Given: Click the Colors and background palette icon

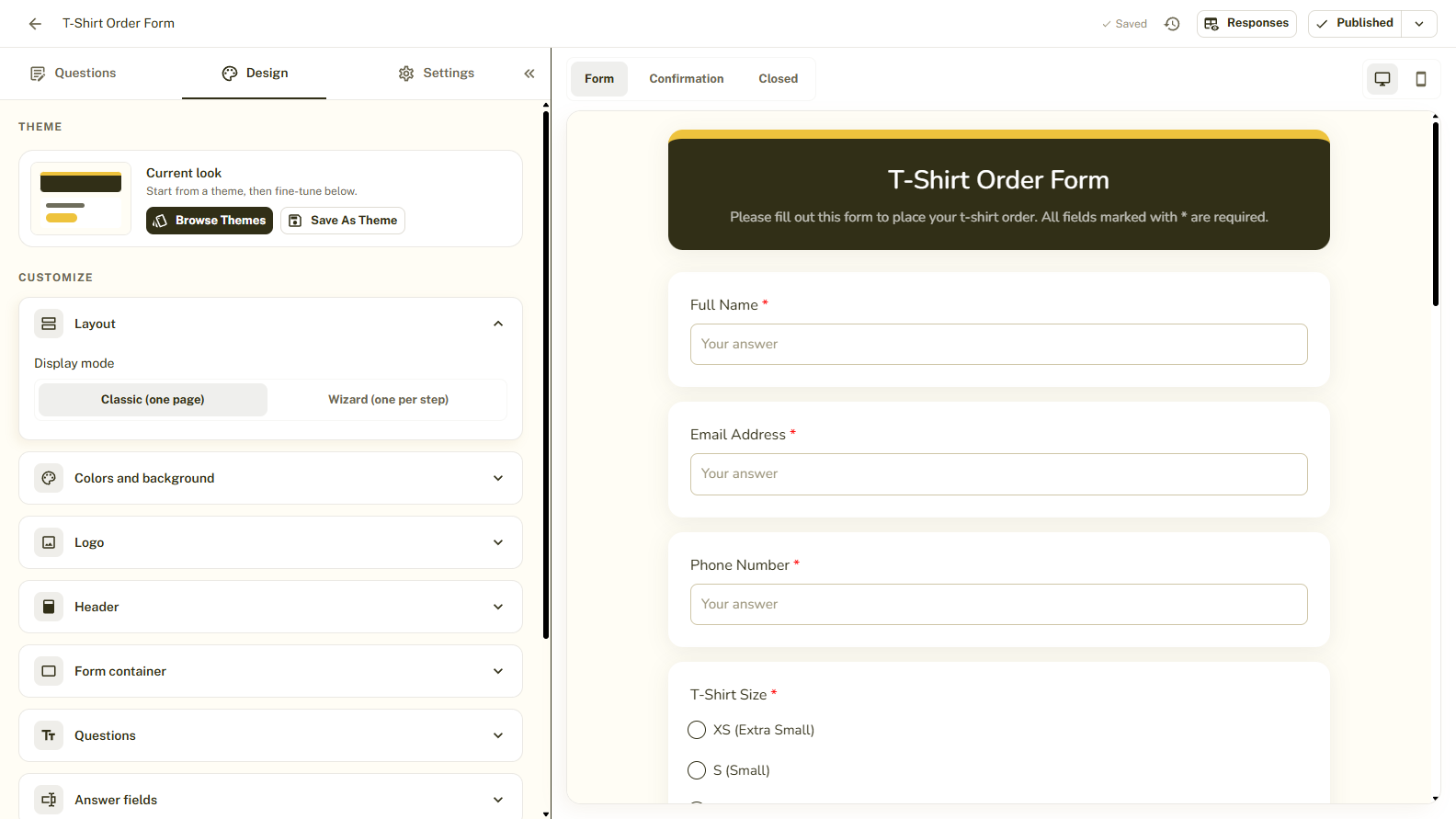Looking at the screenshot, I should click(x=49, y=478).
